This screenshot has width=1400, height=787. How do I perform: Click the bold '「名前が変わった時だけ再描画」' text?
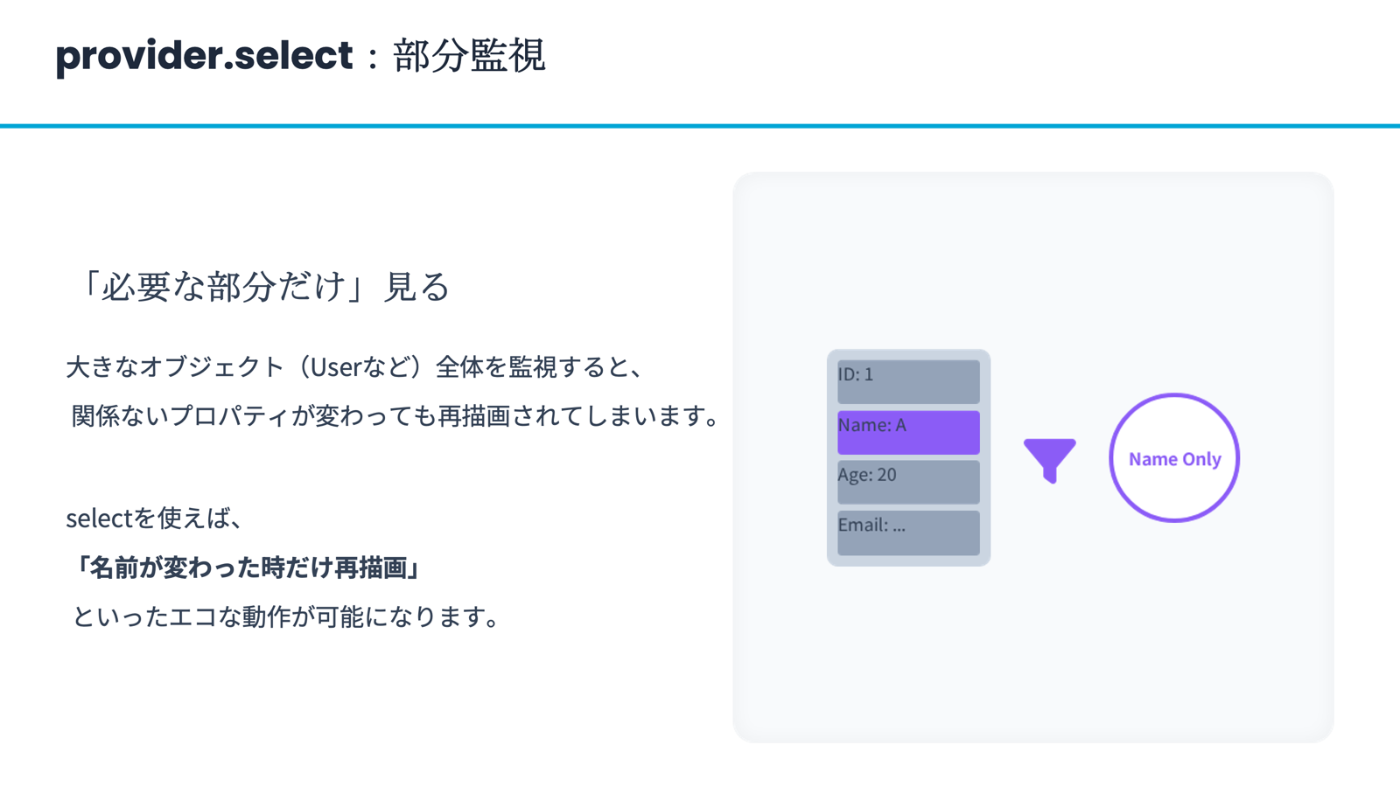(x=246, y=569)
